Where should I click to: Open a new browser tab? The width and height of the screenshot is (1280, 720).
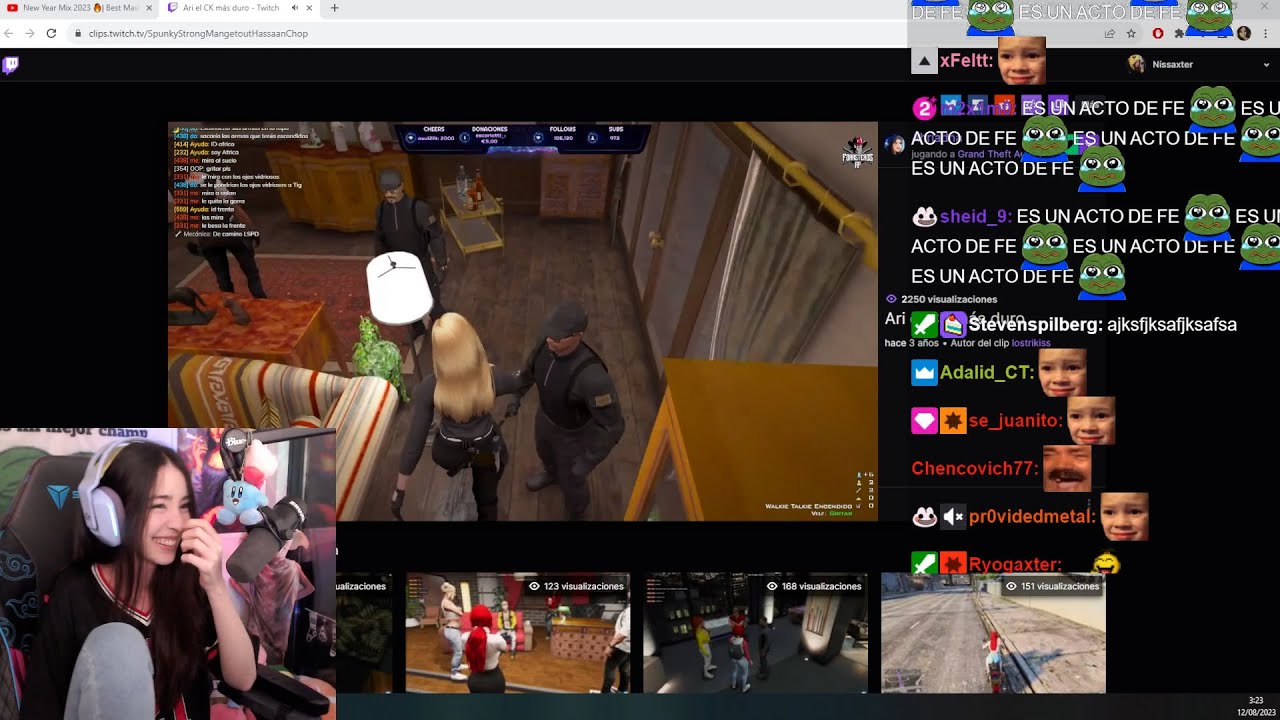click(x=334, y=8)
